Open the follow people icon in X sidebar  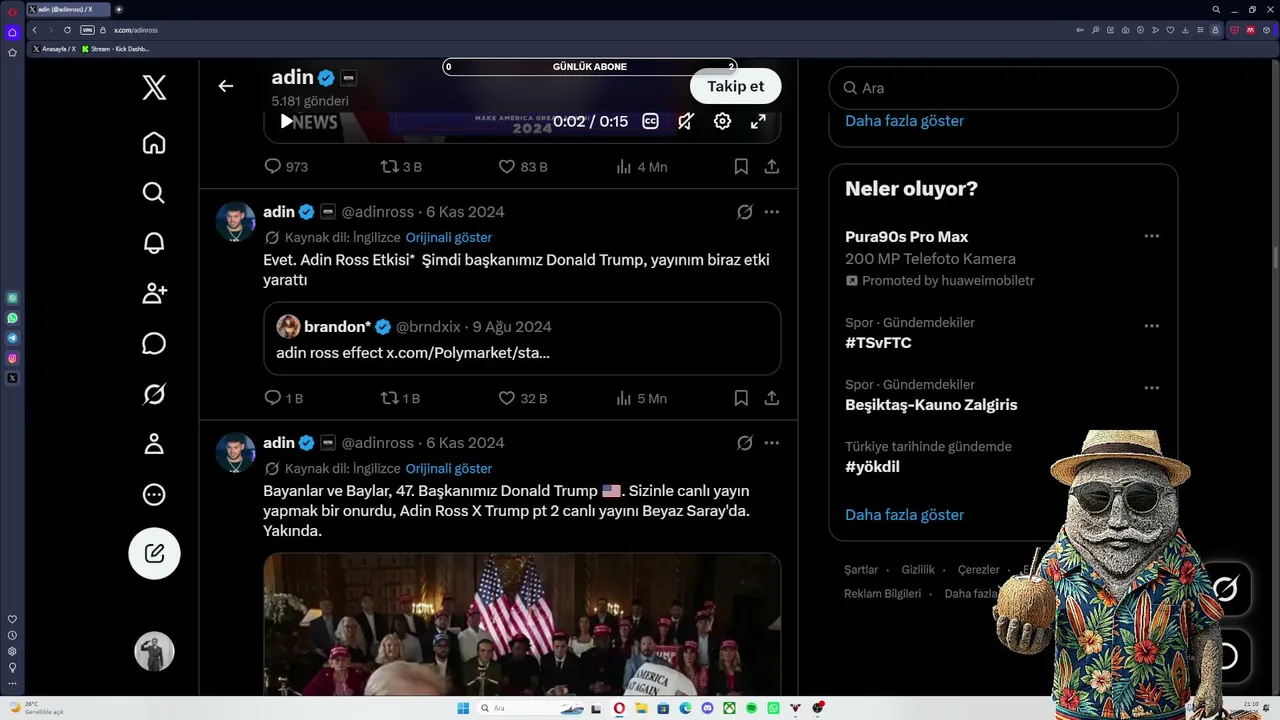tap(154, 293)
